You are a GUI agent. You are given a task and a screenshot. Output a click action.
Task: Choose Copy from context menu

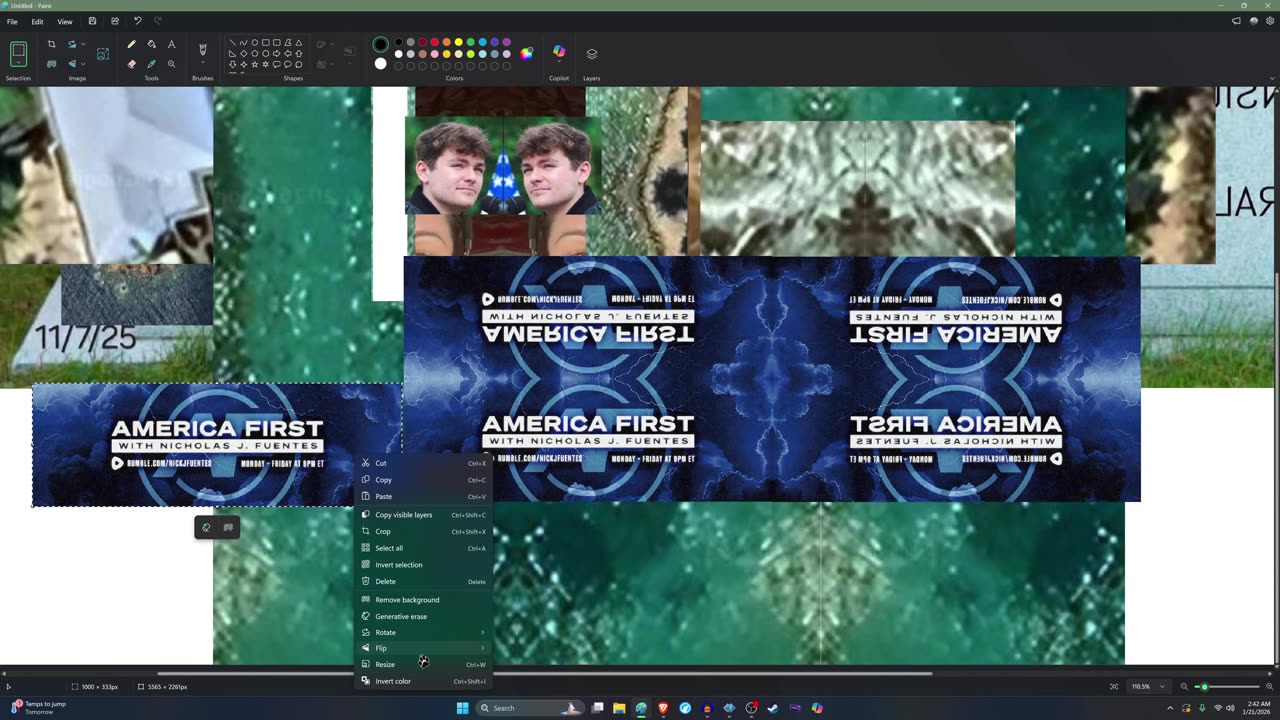(x=424, y=480)
